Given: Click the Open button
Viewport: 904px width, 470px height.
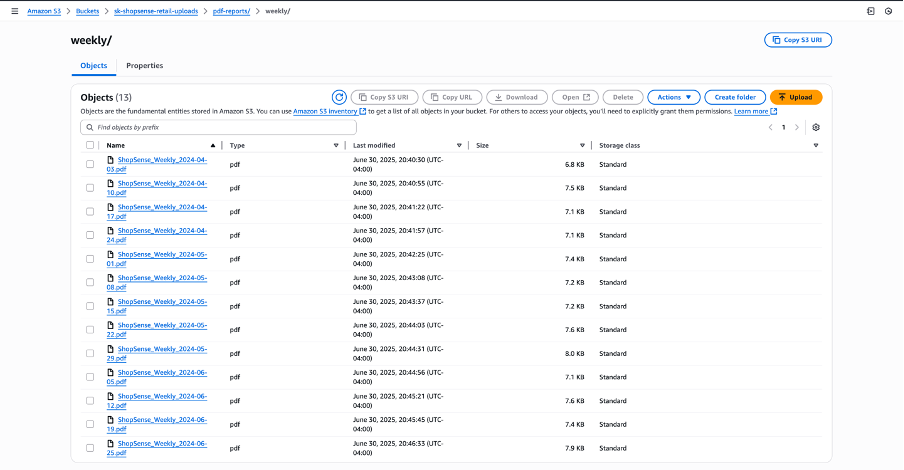Looking at the screenshot, I should pos(575,97).
